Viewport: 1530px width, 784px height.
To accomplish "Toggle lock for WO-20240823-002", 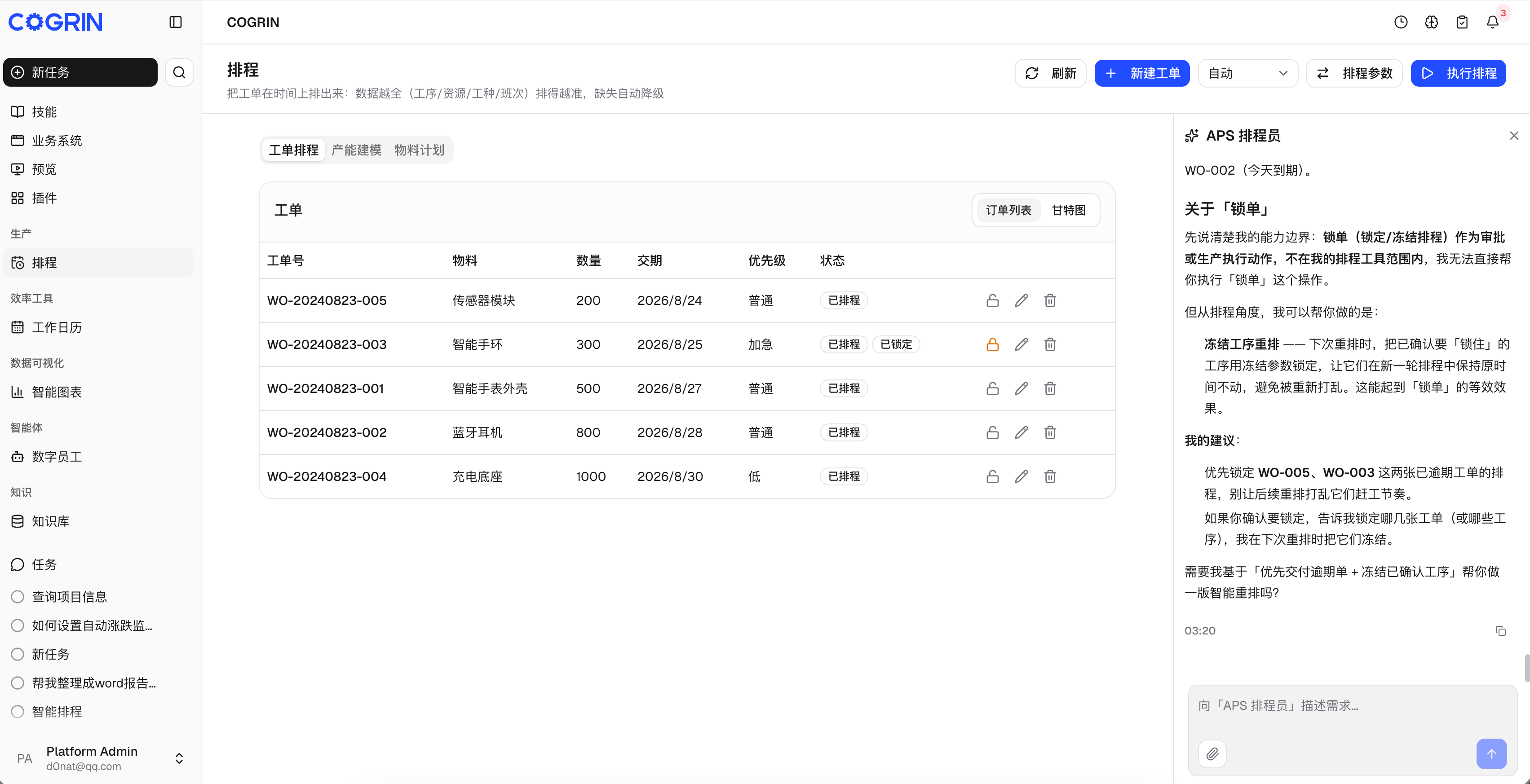I will [992, 432].
